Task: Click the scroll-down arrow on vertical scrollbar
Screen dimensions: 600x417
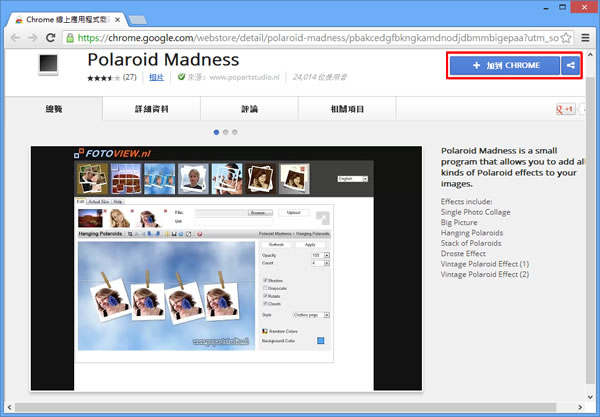Action: [x=590, y=397]
